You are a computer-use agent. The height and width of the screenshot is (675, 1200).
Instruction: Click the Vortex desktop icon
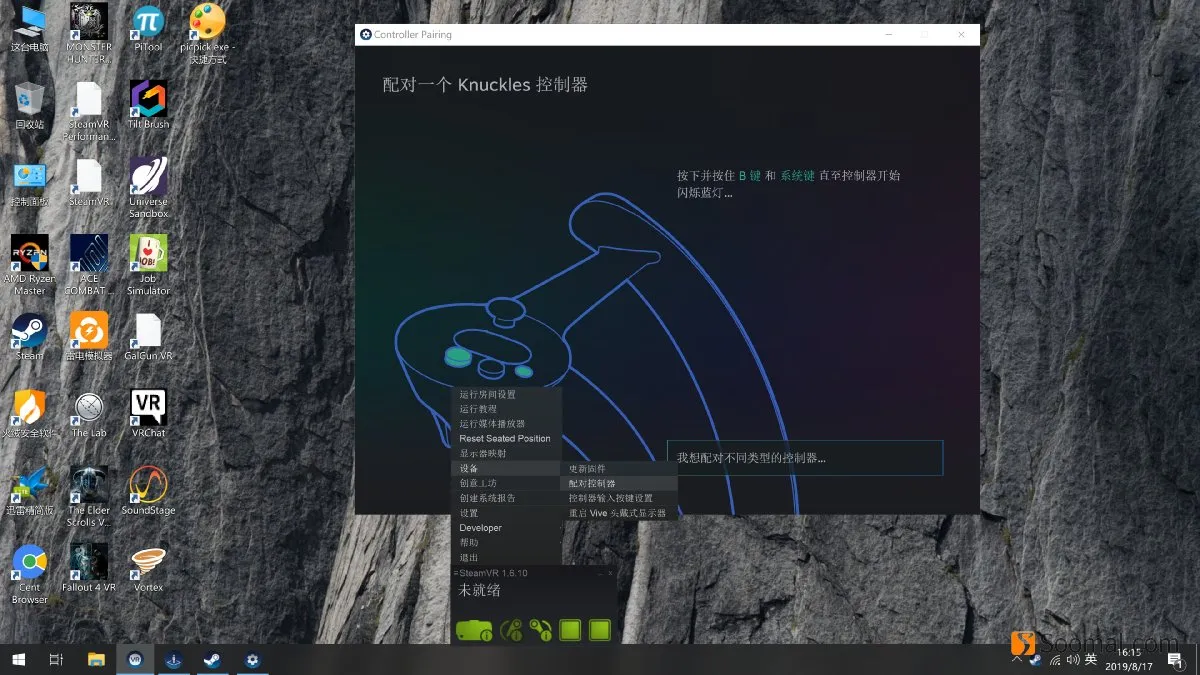(148, 568)
